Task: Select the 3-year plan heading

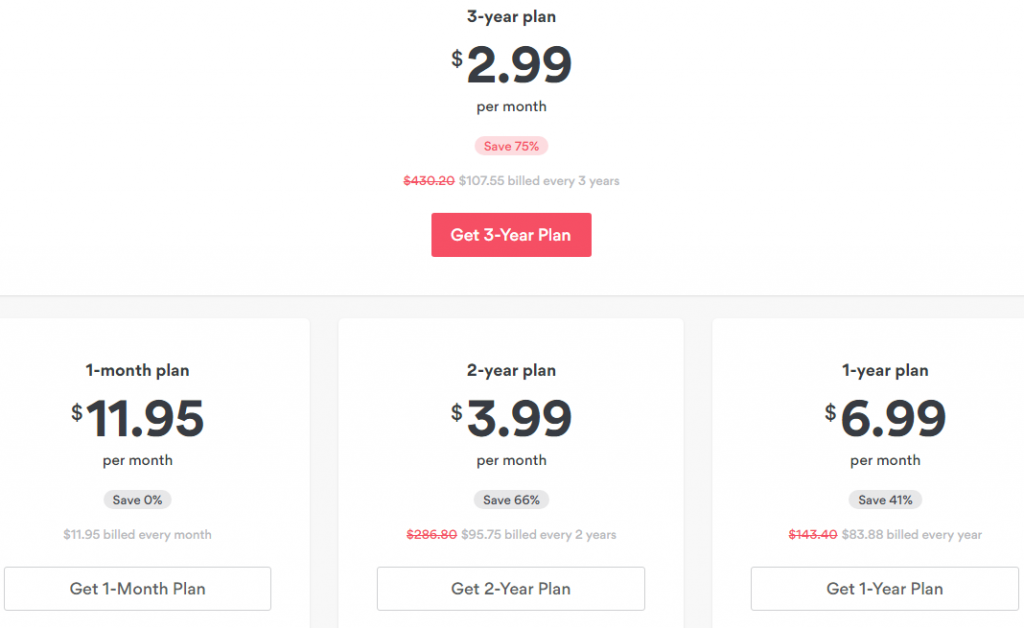Action: (511, 17)
